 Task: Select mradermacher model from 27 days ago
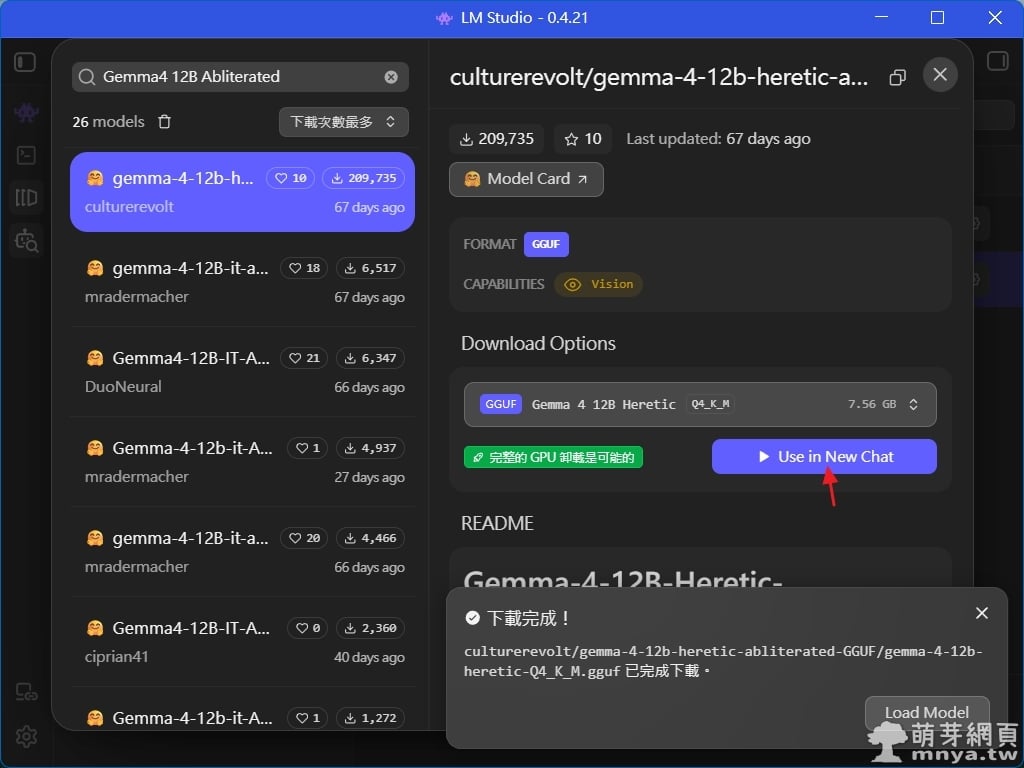[242, 462]
